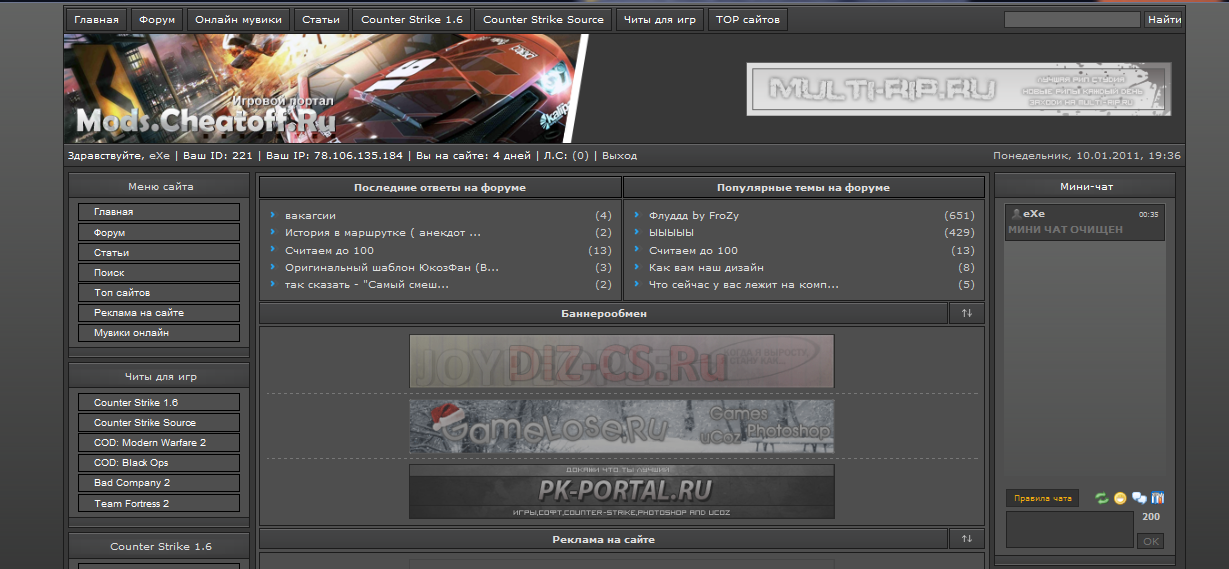Viewport: 1229px width, 569px height.
Task: Select COD: Modern Warfare 2 in the sidebar
Action: click(159, 442)
